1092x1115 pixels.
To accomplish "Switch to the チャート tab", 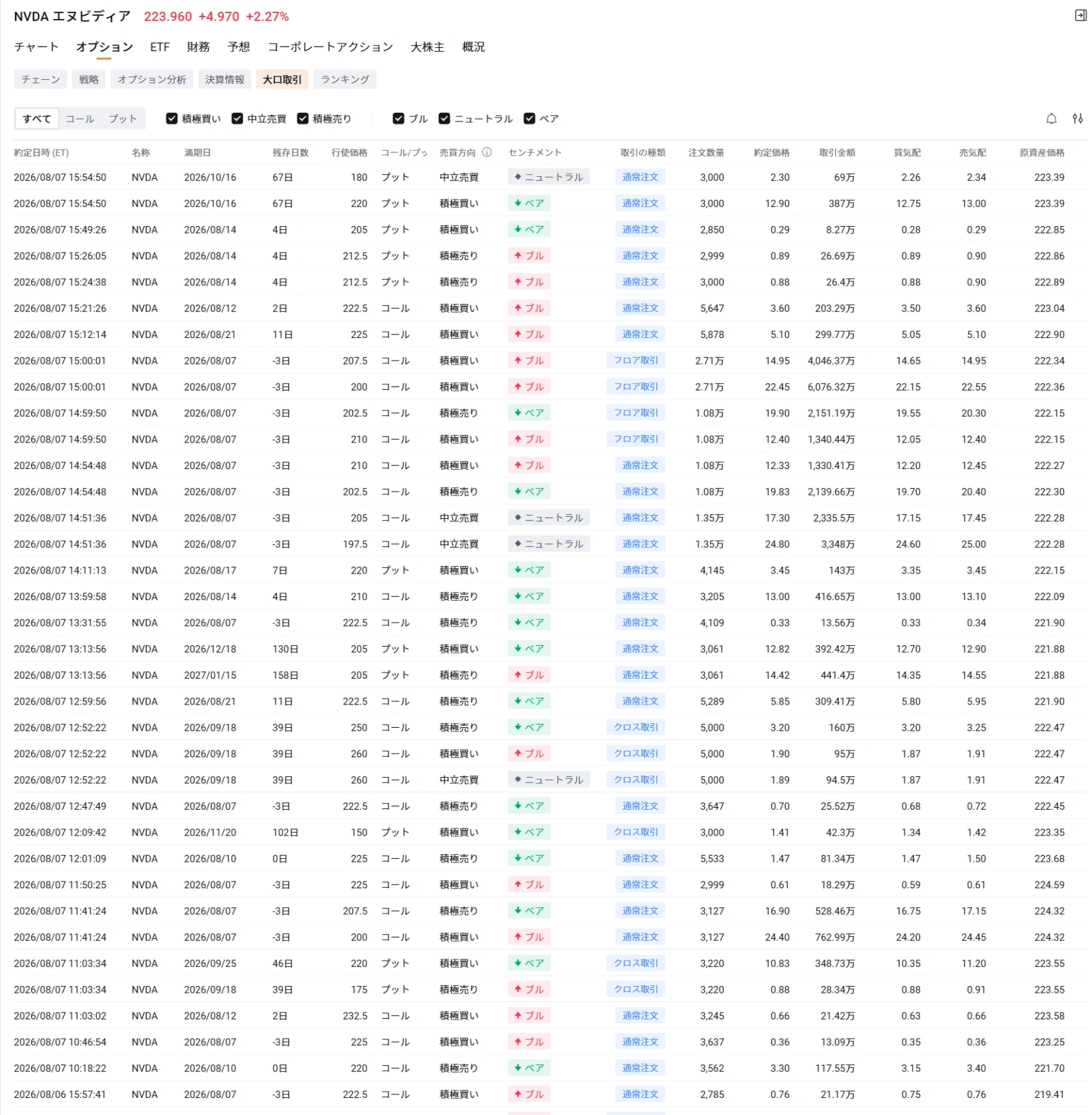I will pos(36,46).
